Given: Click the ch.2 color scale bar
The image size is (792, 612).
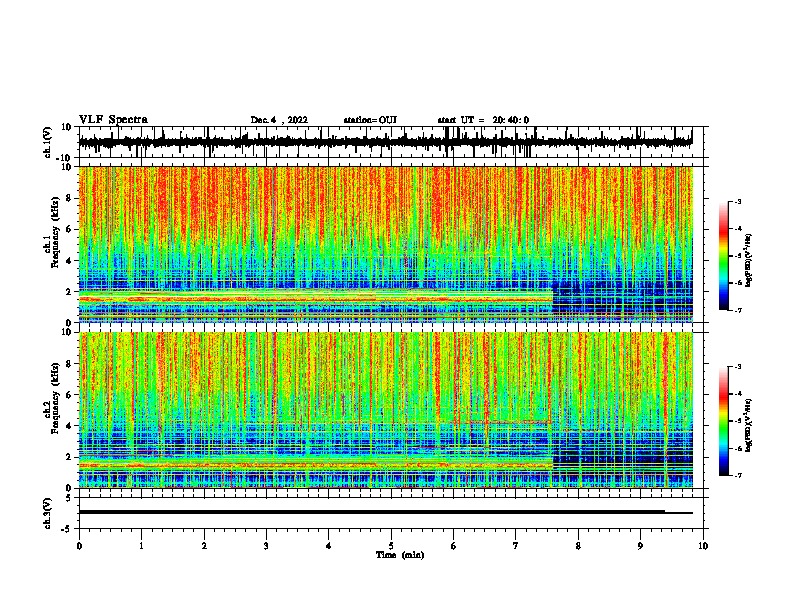Looking at the screenshot, I should coord(723,421).
